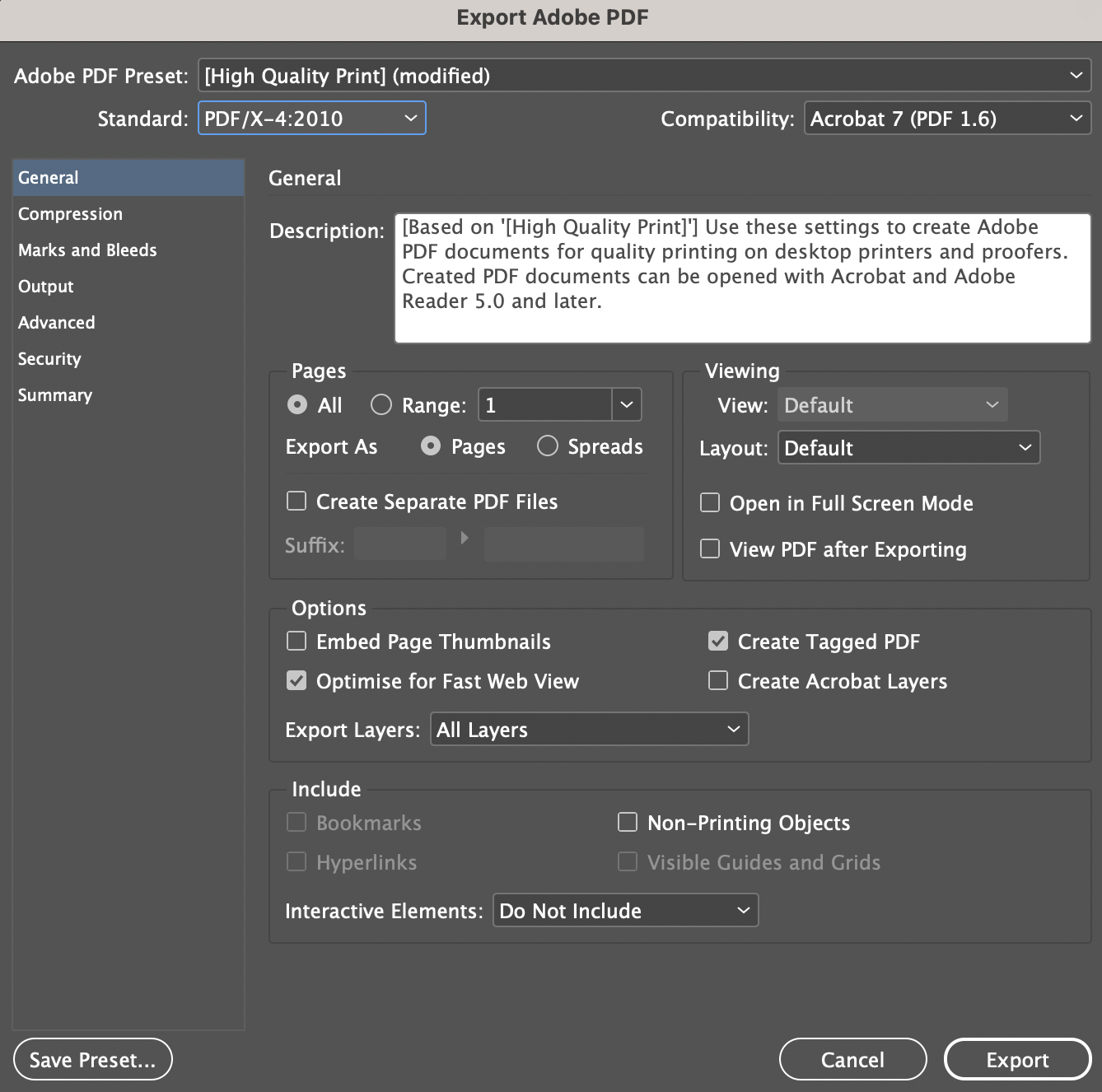This screenshot has height=1092, width=1102.
Task: Open the Standard dropdown showing PDF/X-4:2010
Action: coord(311,118)
